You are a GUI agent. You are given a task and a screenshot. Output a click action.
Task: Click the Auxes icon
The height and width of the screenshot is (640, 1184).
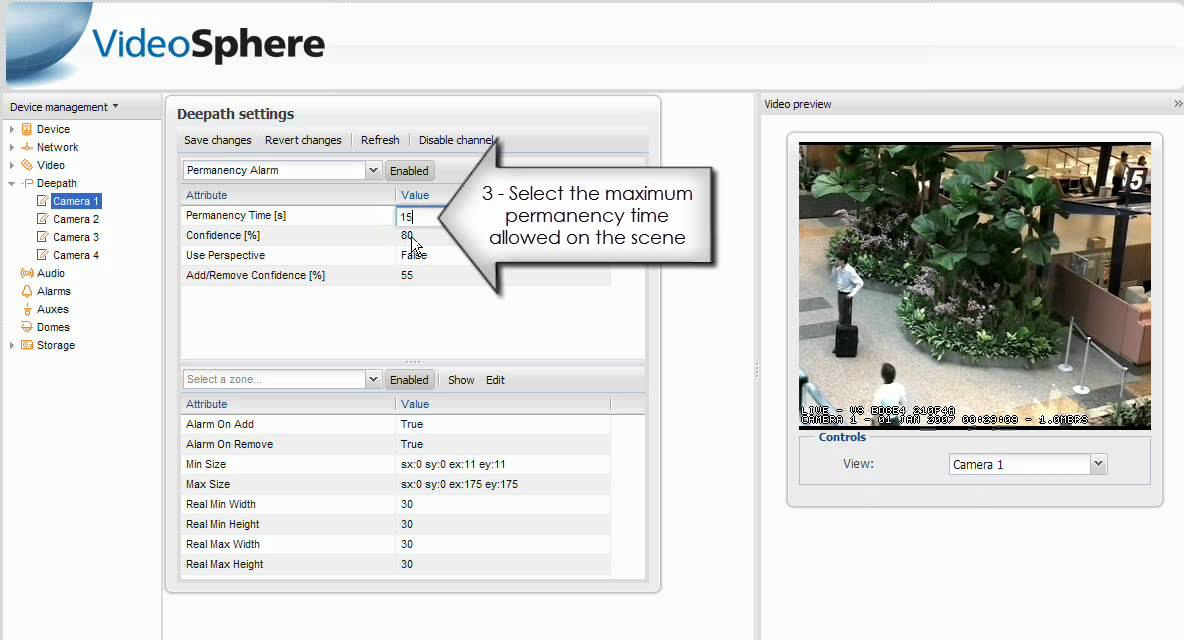(x=26, y=309)
